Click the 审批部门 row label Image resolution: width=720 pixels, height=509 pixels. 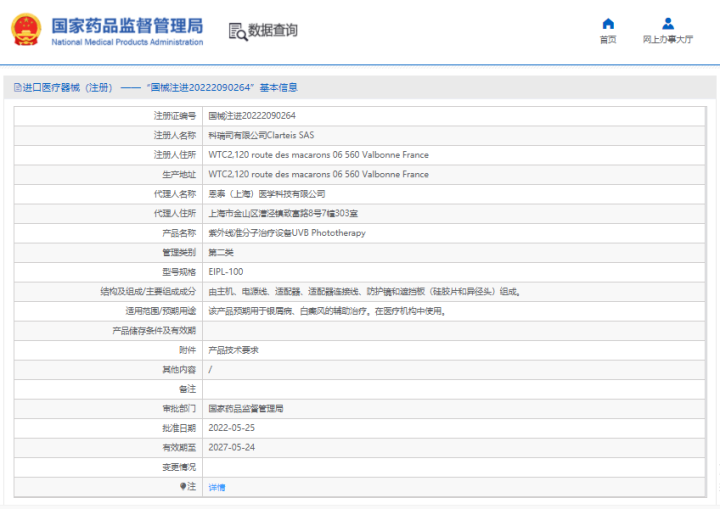179,408
